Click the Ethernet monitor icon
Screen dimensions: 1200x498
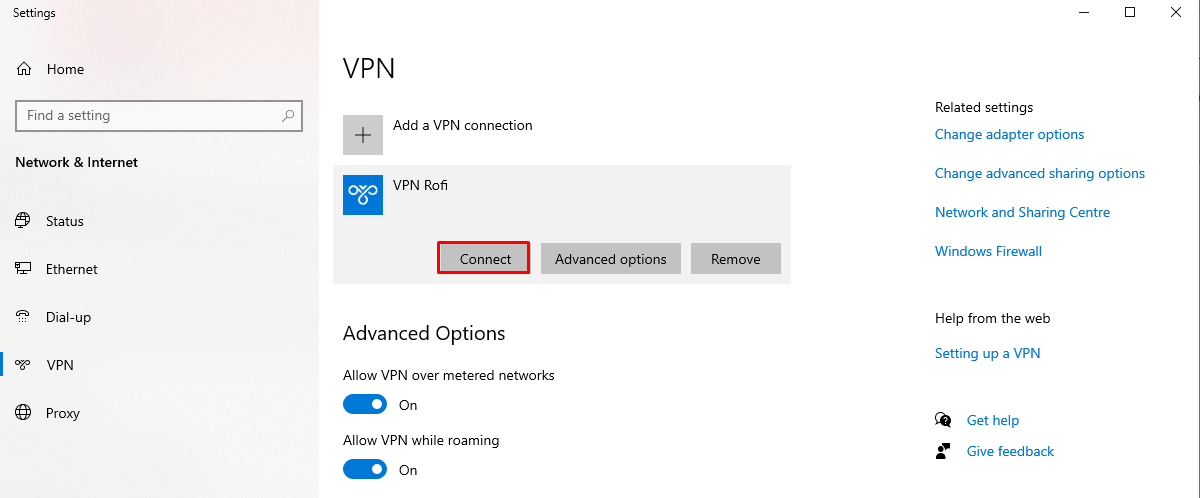pyautogui.click(x=23, y=269)
